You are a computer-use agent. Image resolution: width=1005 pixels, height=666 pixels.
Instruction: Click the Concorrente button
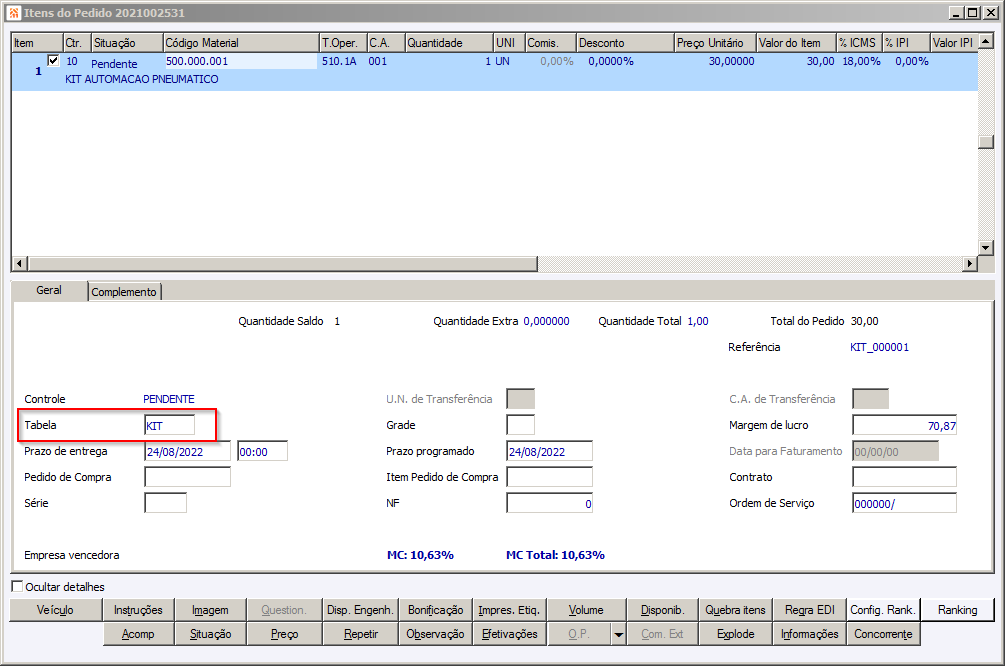click(x=883, y=634)
